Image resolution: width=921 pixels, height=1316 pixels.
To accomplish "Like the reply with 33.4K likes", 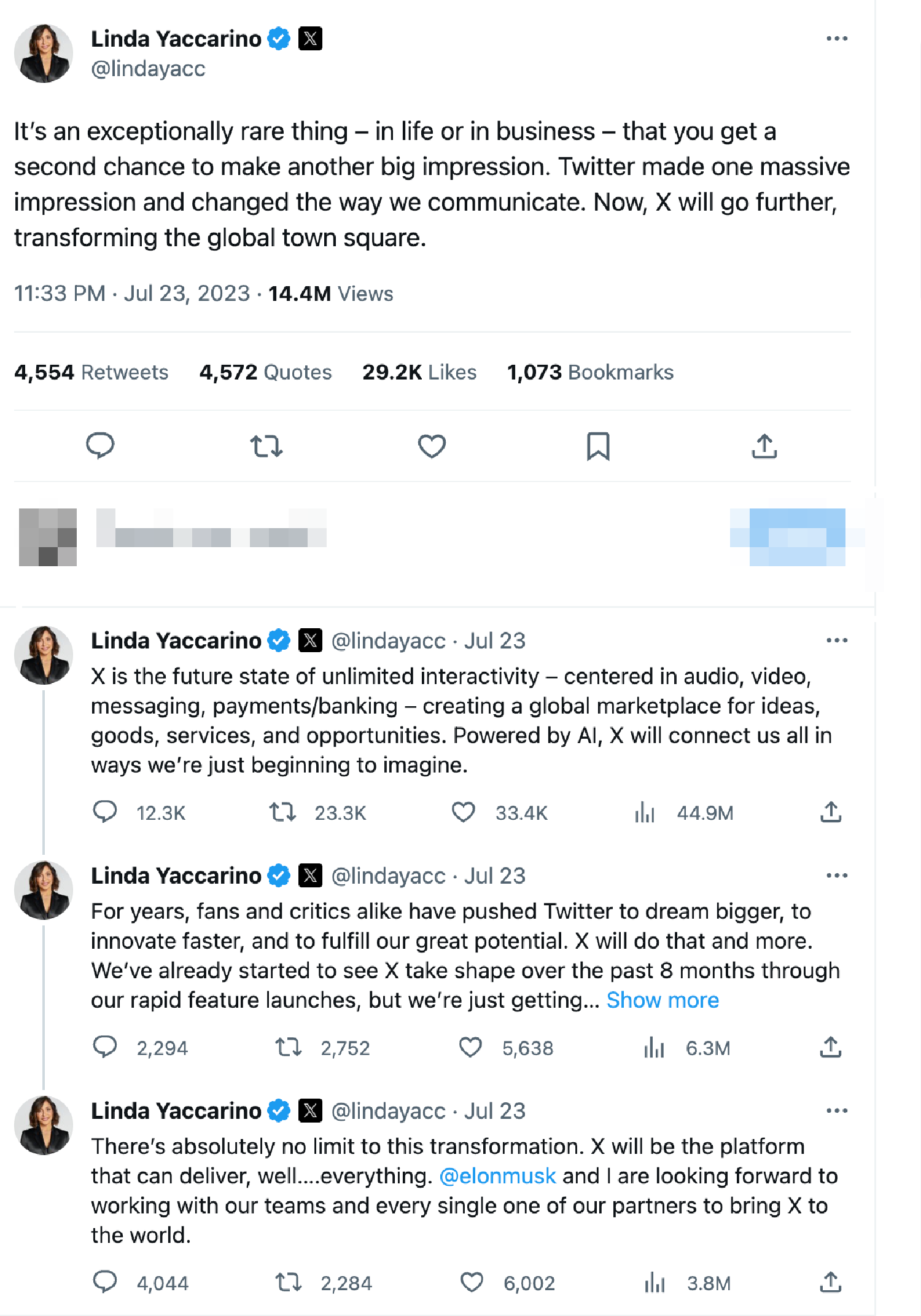I will tap(464, 812).
